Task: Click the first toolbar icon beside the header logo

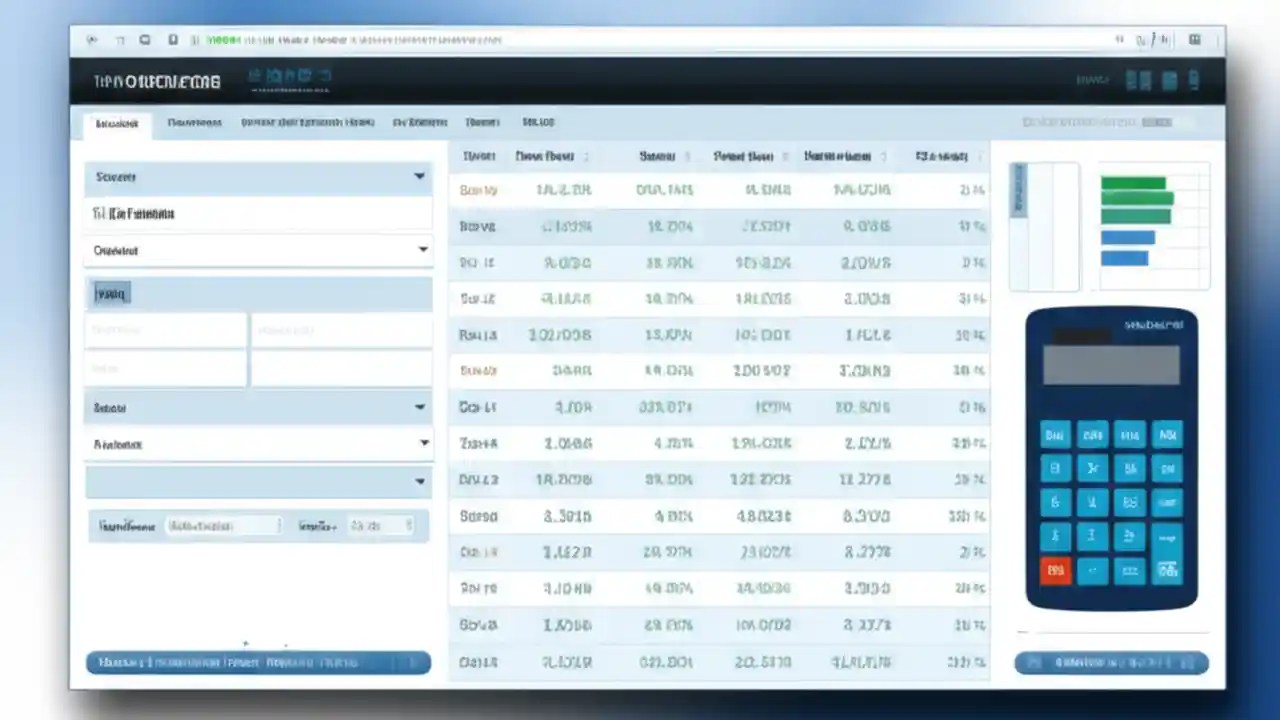Action: (x=253, y=76)
